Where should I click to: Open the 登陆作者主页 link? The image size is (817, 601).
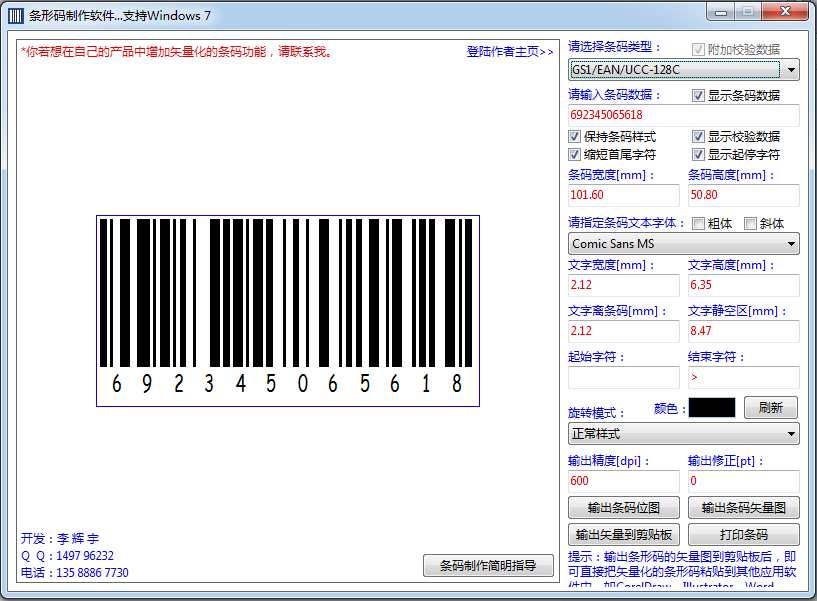(510, 52)
